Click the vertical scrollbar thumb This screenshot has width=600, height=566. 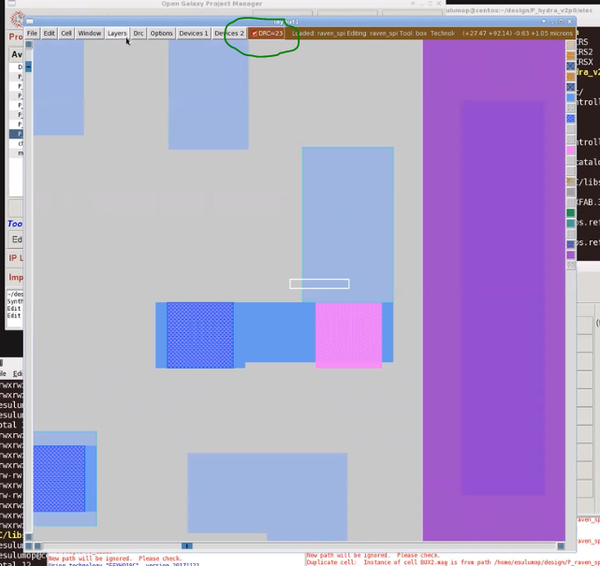[x=29, y=67]
